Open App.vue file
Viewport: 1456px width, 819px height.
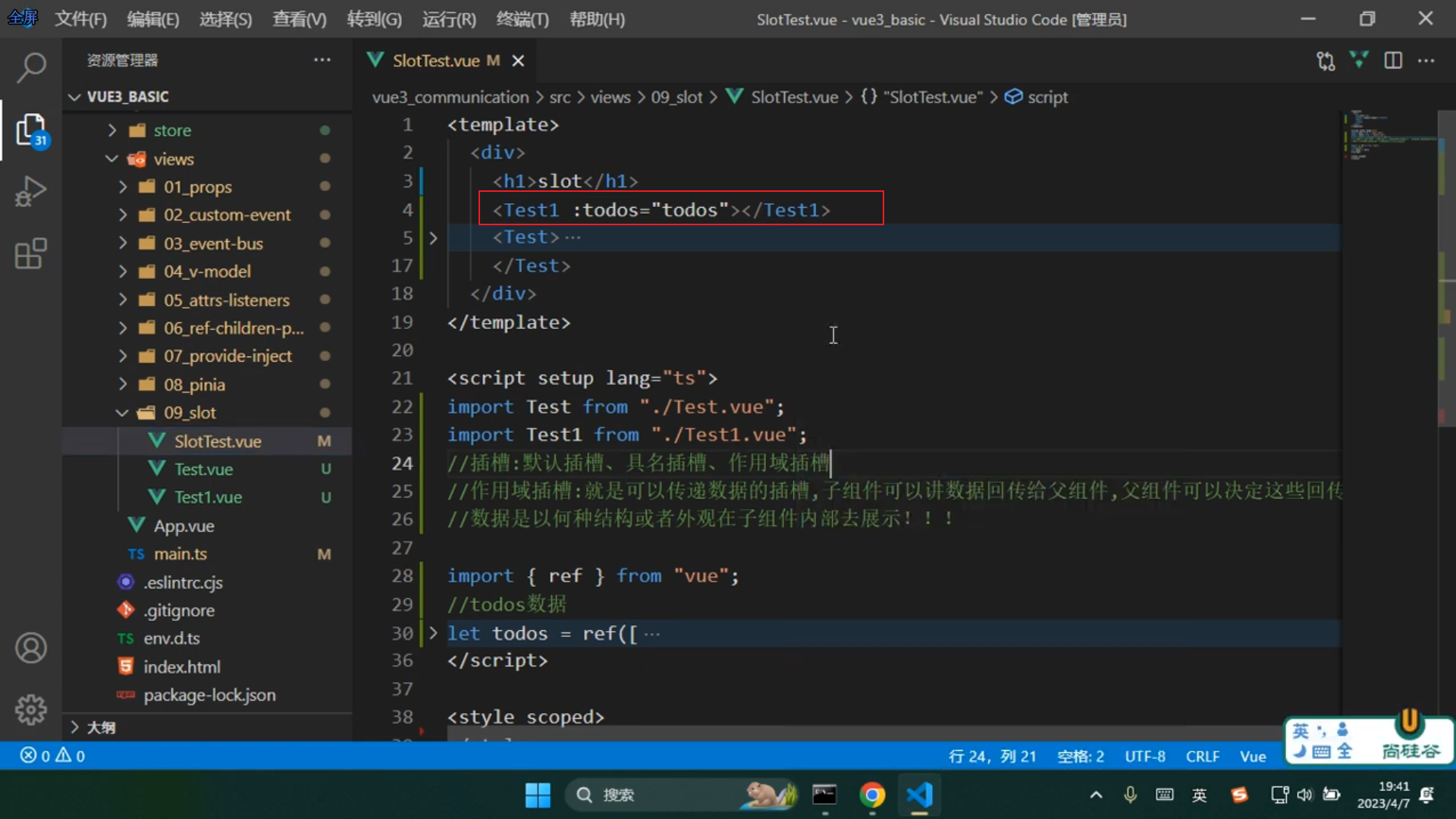[184, 526]
